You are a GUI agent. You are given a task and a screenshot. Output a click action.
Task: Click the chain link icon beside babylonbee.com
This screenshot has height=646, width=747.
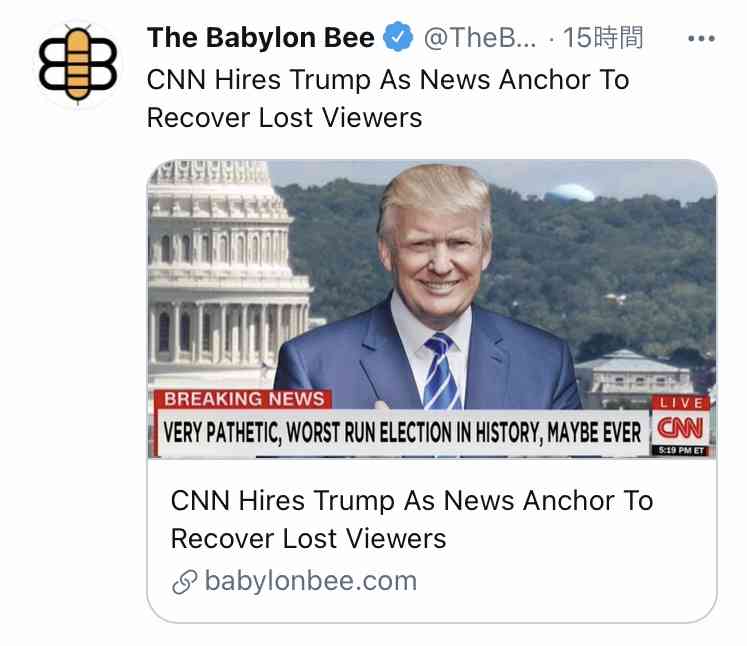184,582
